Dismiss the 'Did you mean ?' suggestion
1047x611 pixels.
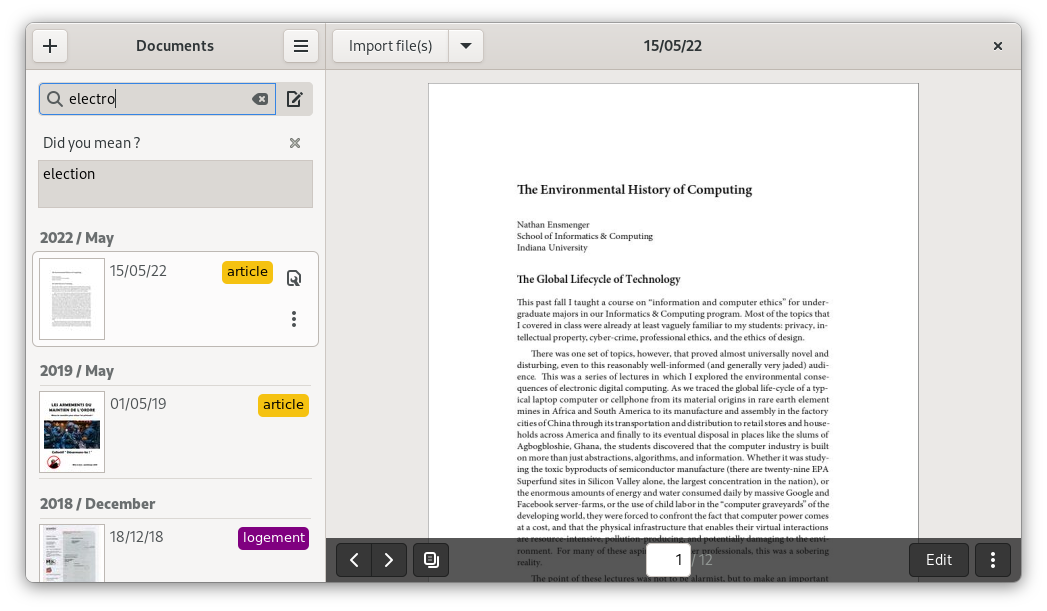pyautogui.click(x=295, y=143)
